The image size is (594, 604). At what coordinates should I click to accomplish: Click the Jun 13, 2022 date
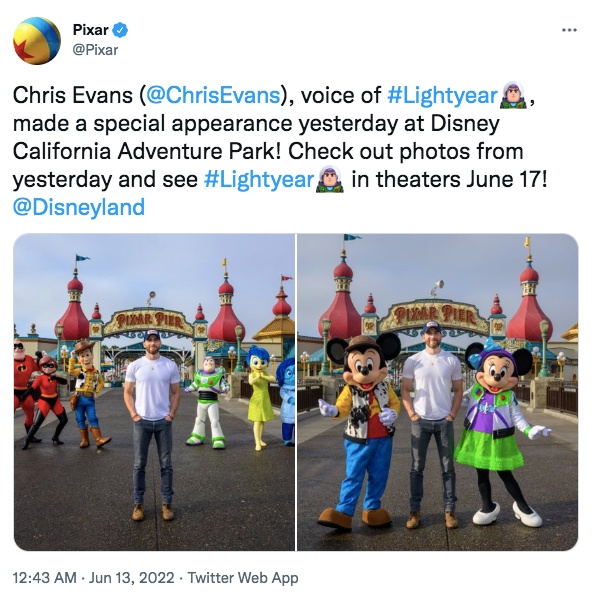point(131,578)
